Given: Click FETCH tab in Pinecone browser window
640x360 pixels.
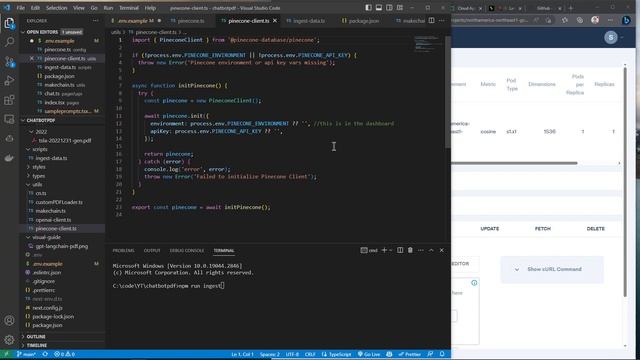Looking at the screenshot, I should coord(542,229).
